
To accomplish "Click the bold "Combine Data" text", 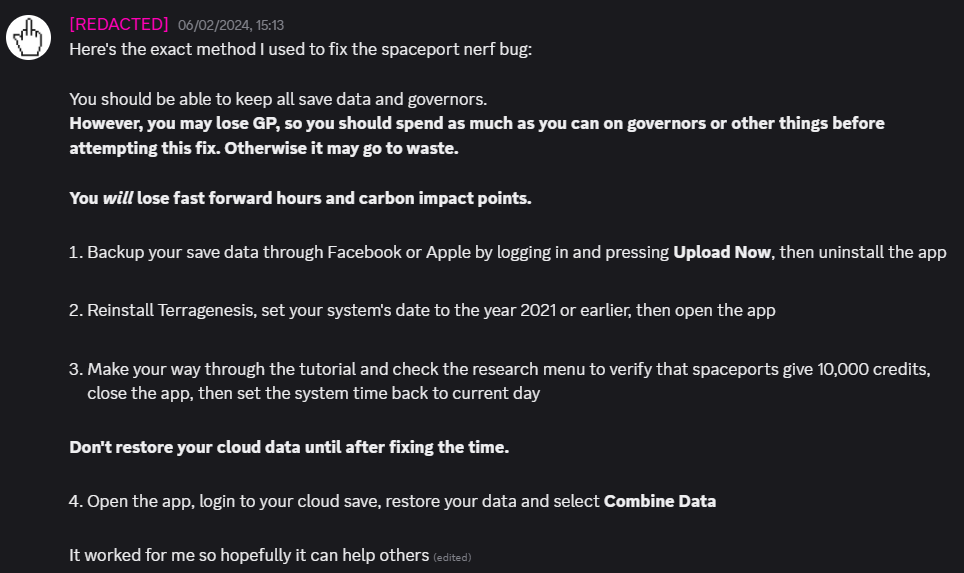I will click(659, 501).
